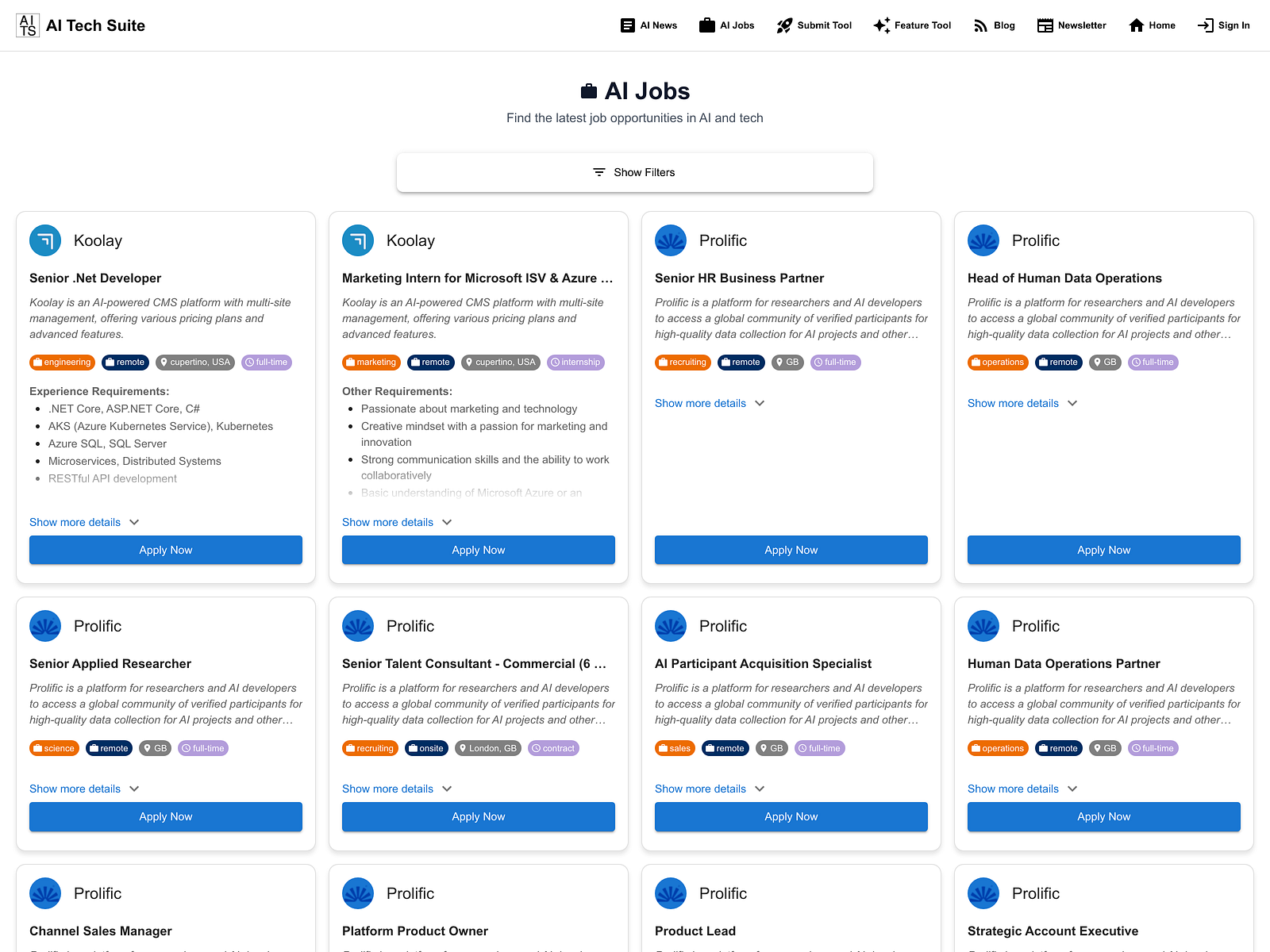
Task: Click the Prolific logo on Head of Human Data Operations
Action: click(x=983, y=240)
